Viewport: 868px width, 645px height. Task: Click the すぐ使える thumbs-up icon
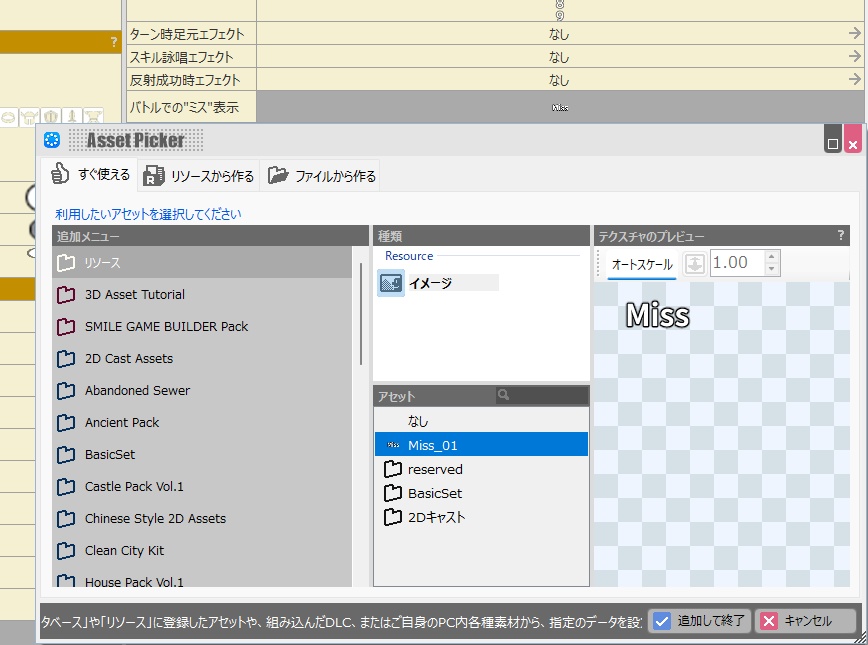[x=59, y=173]
